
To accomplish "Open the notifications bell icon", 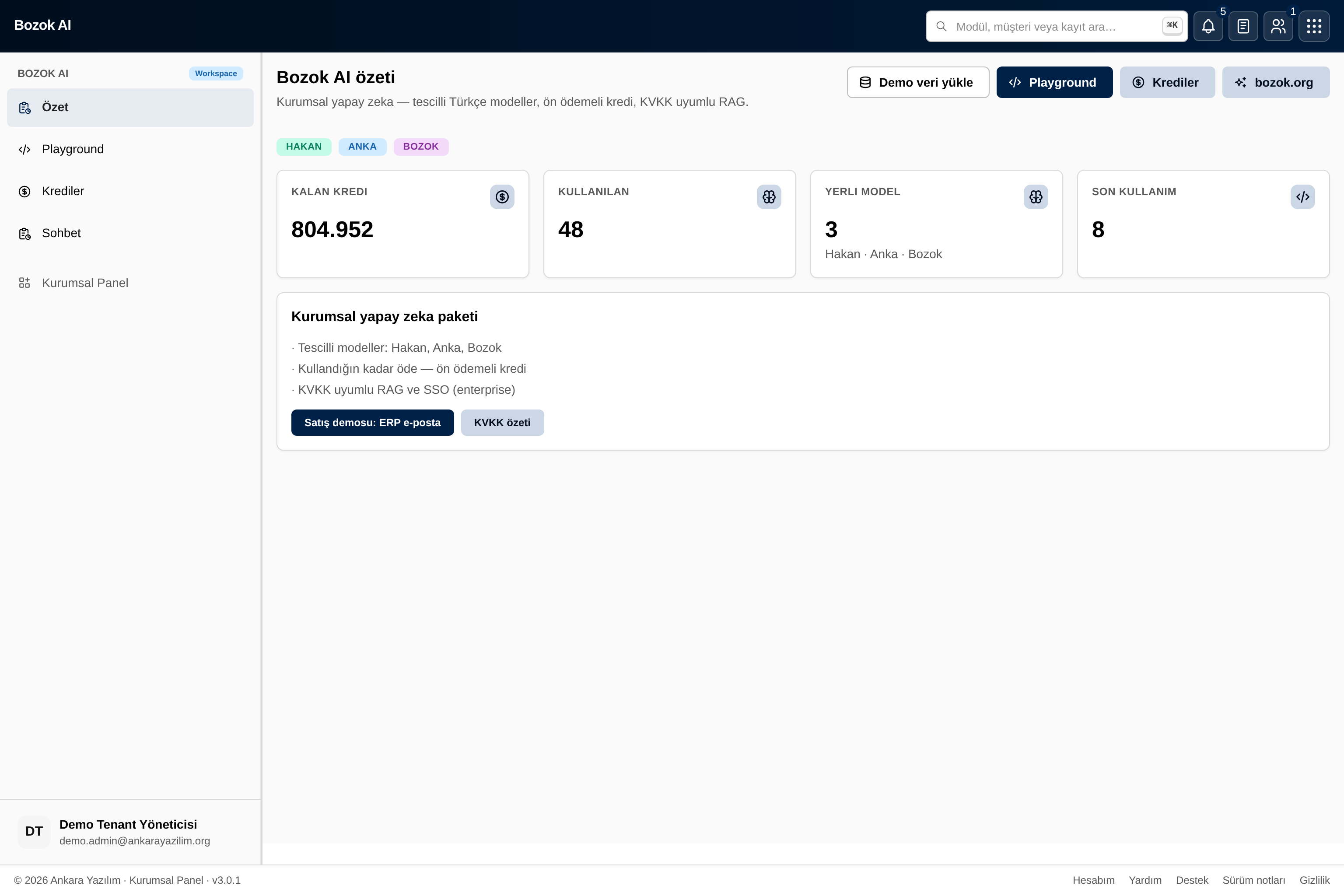I will pyautogui.click(x=1208, y=26).
